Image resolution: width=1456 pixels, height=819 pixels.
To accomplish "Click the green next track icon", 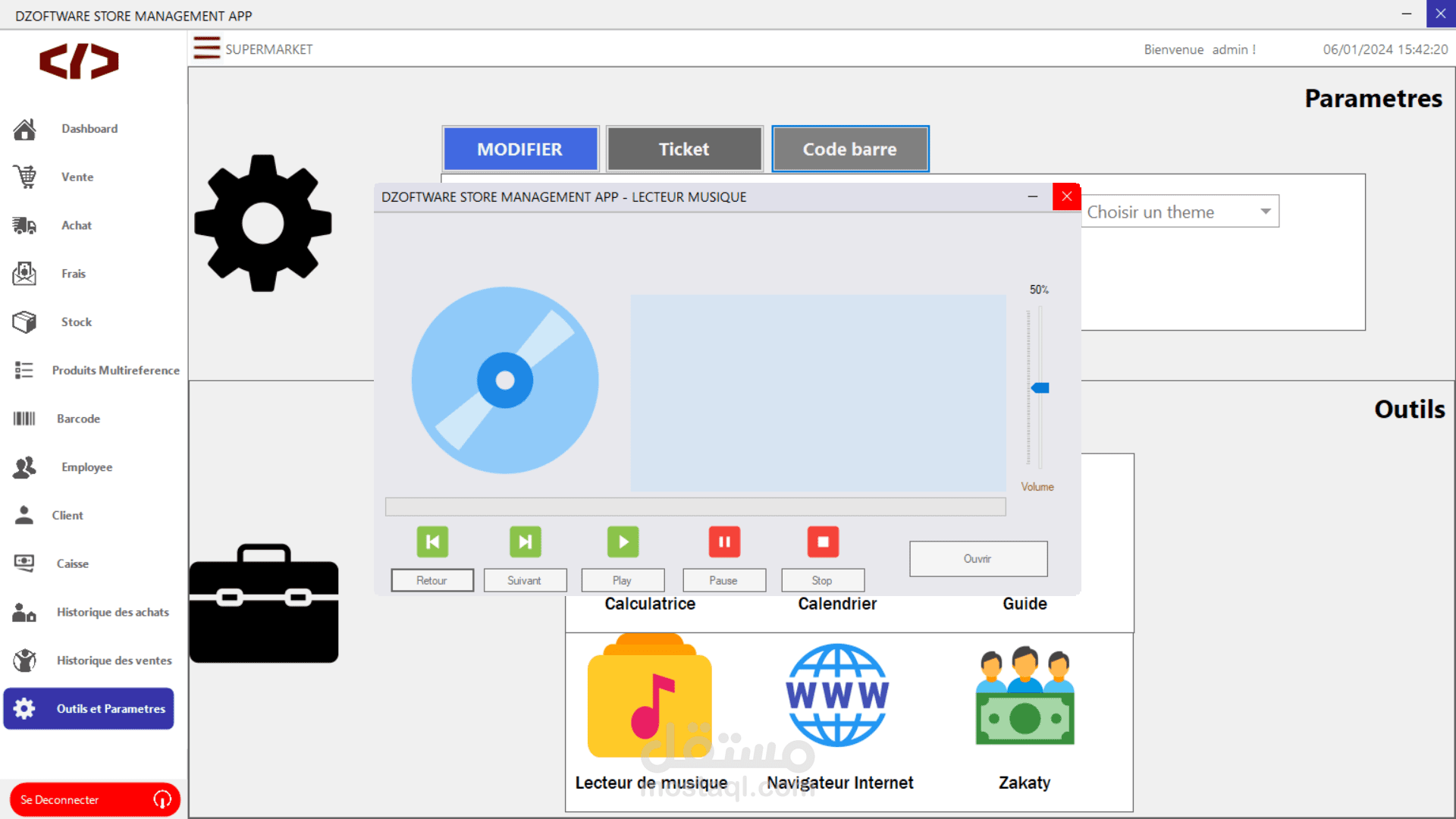I will tap(525, 541).
